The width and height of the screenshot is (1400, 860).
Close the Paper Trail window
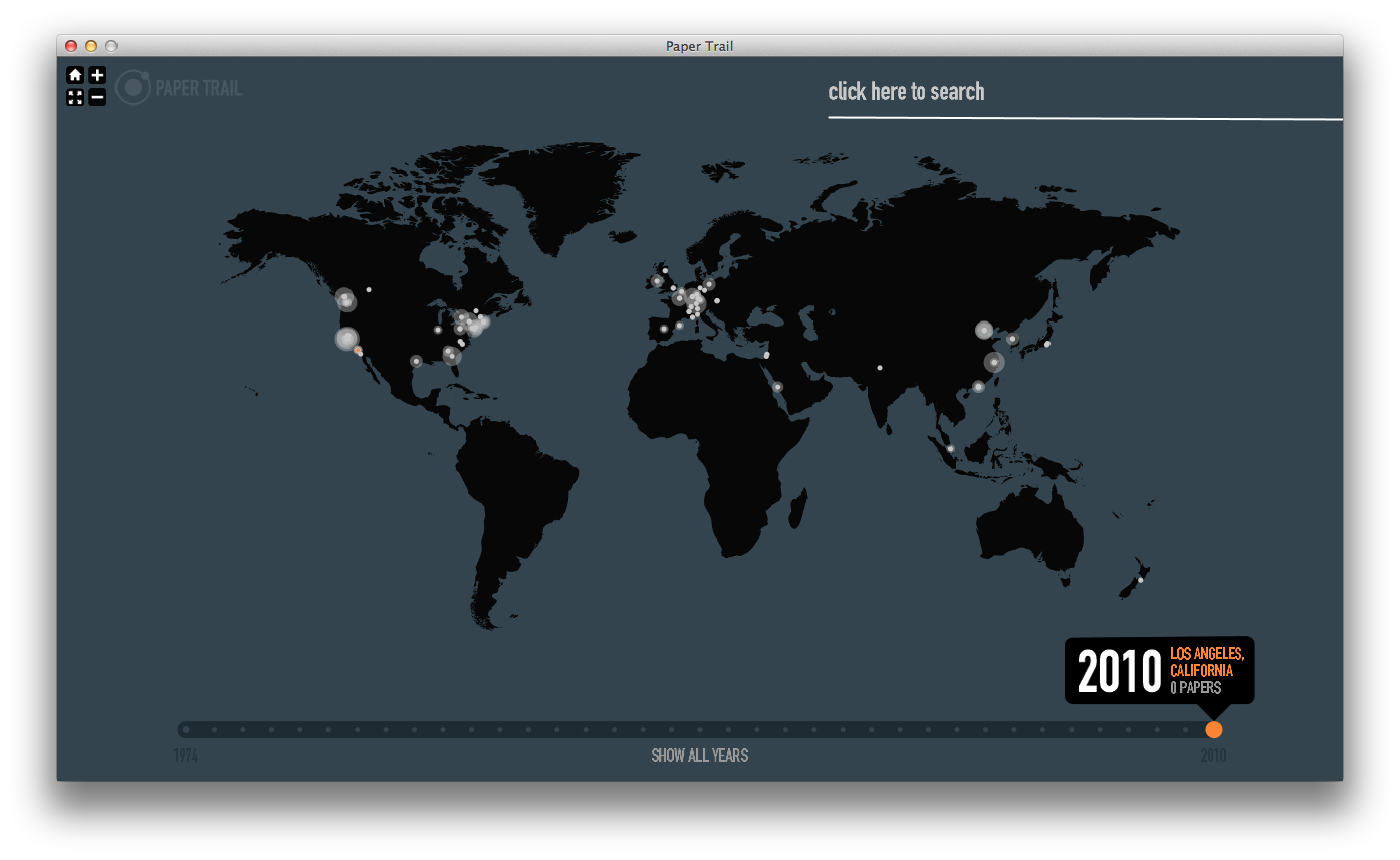(71, 46)
